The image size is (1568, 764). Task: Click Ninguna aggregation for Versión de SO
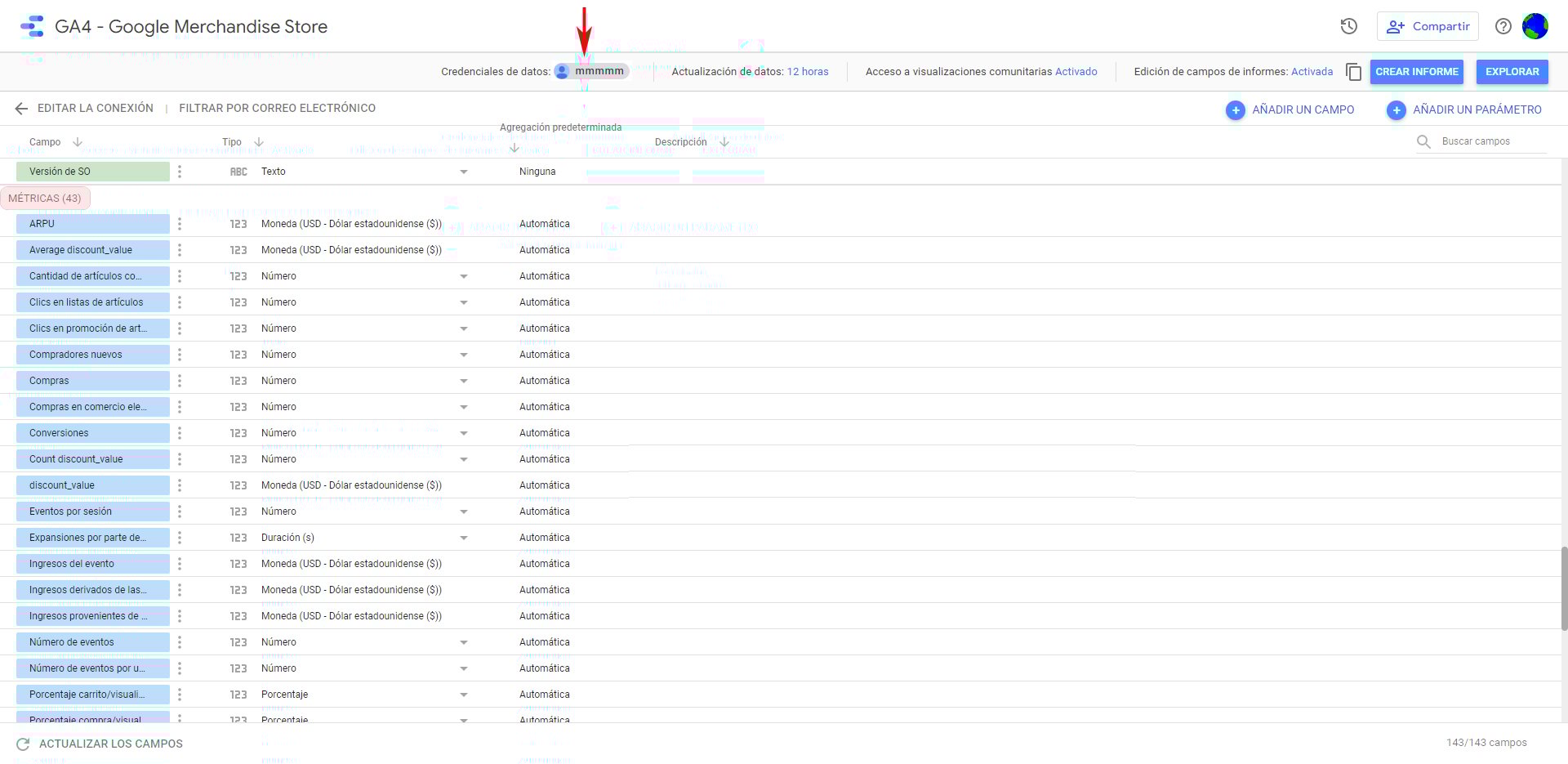click(x=537, y=172)
